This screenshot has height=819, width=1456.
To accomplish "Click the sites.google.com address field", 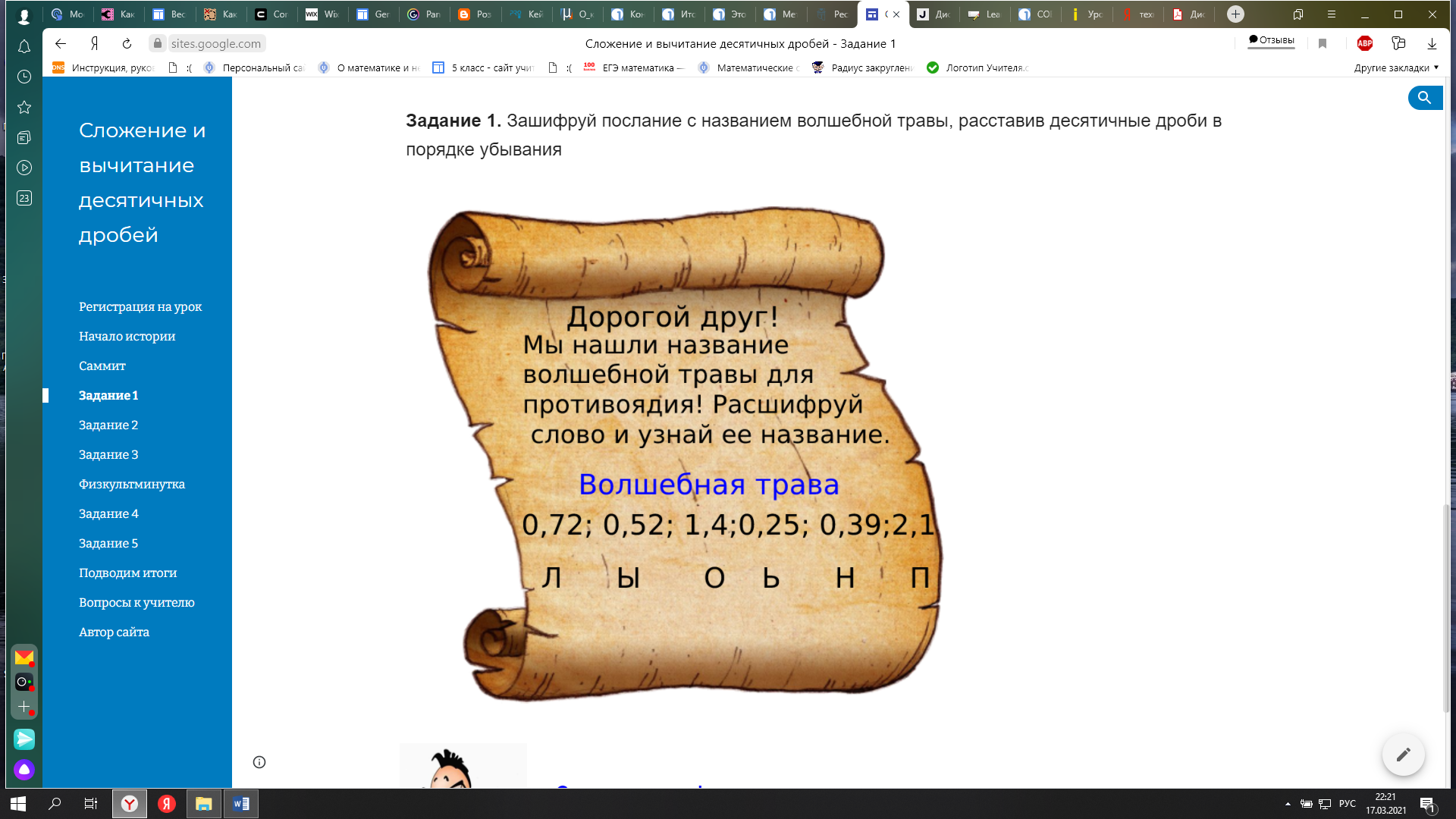I will click(x=215, y=44).
